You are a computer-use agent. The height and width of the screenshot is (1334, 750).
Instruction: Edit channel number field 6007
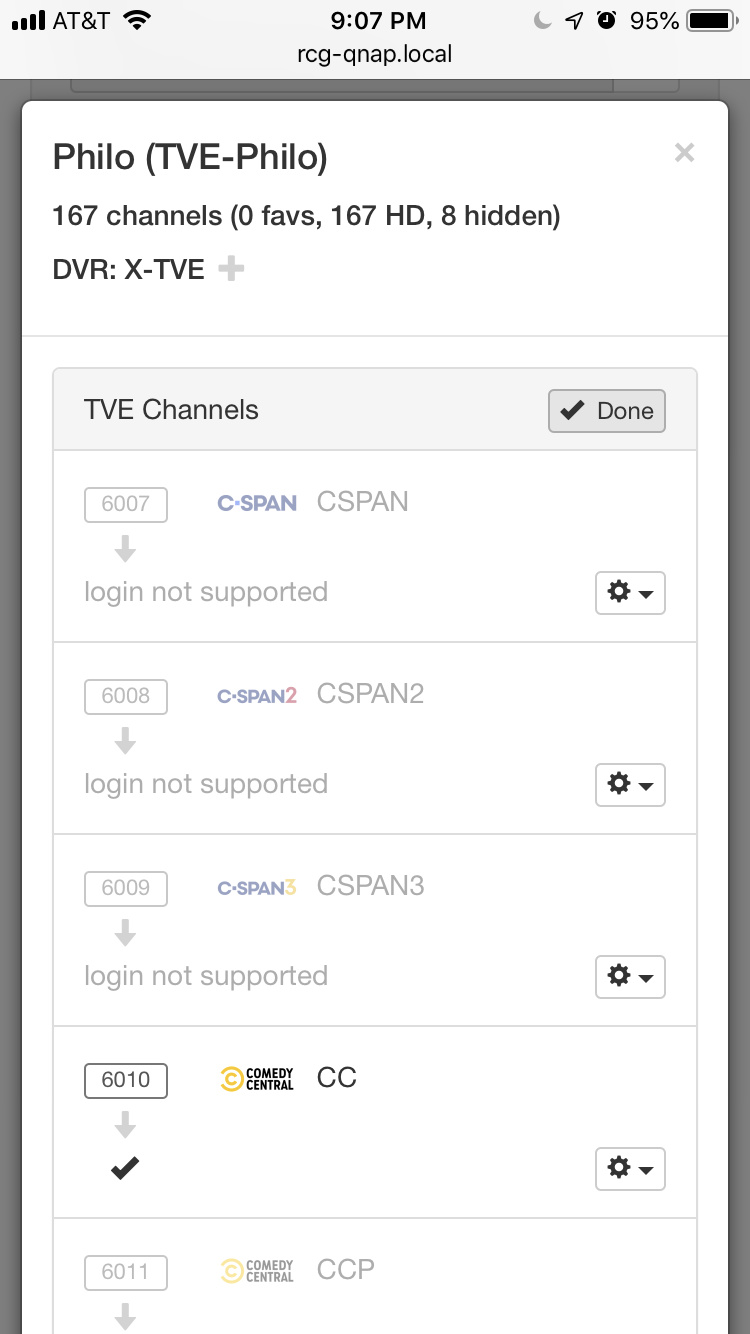(x=126, y=504)
